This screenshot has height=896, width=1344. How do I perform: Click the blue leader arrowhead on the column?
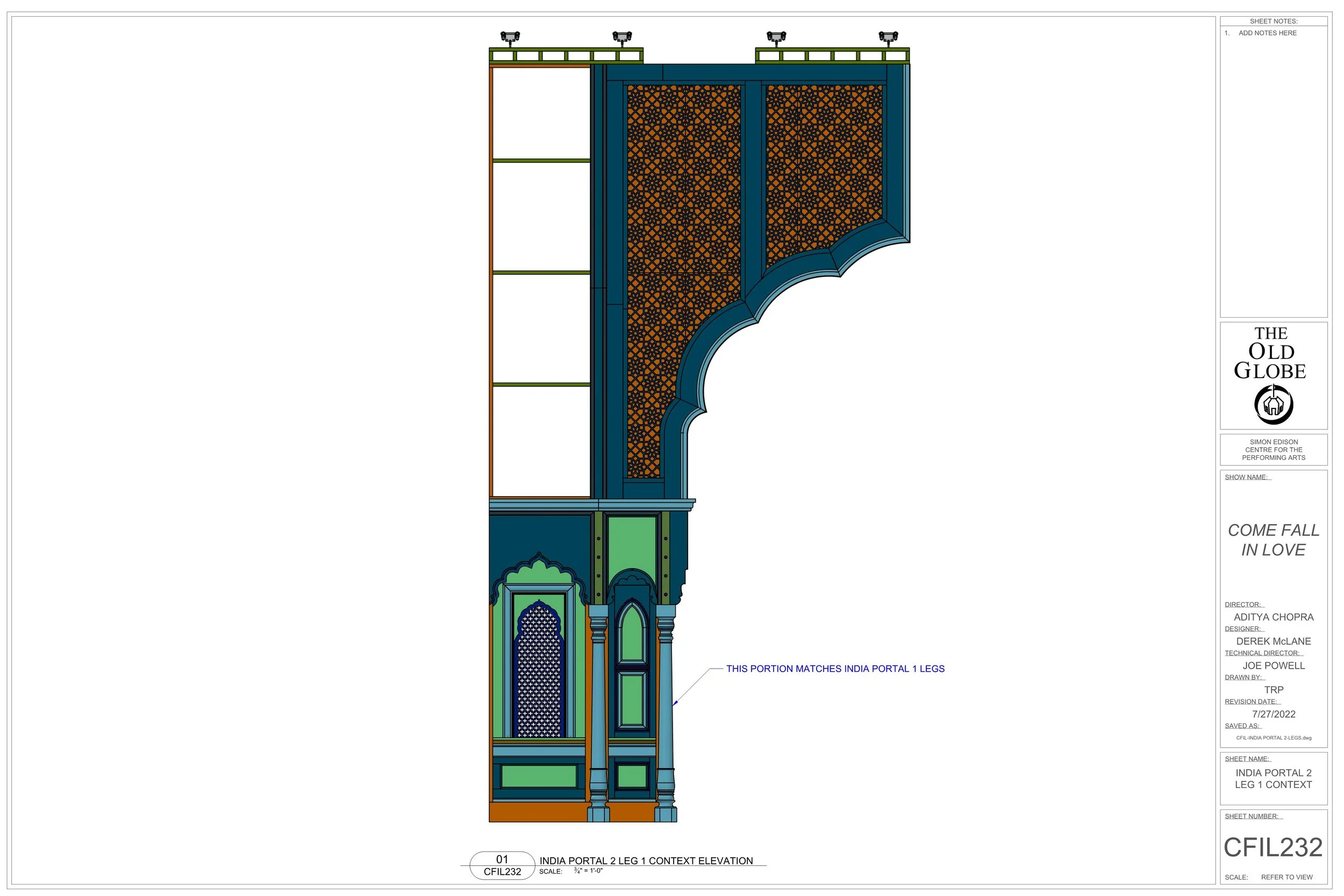click(675, 703)
